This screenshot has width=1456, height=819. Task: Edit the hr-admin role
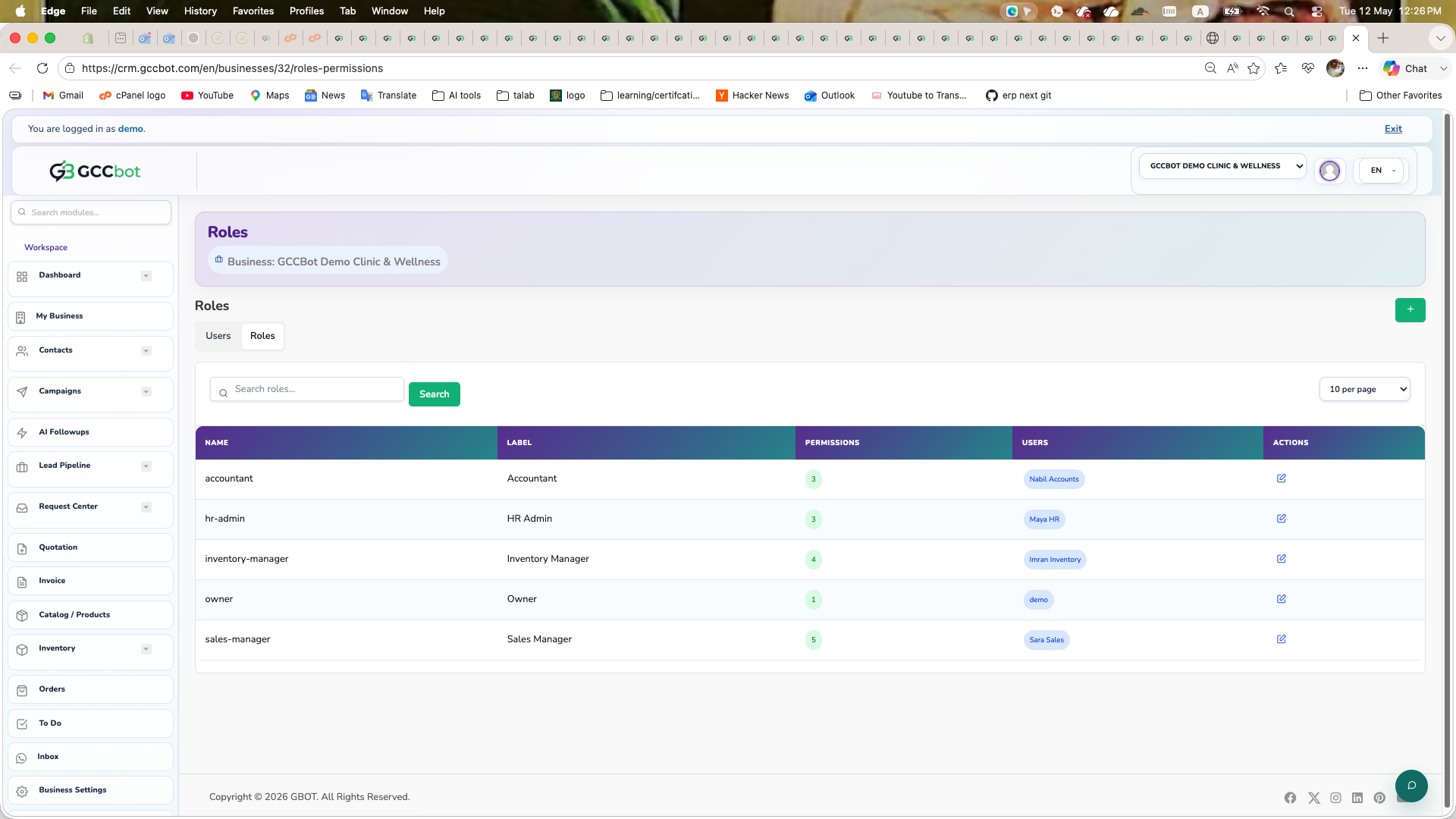(x=1281, y=519)
